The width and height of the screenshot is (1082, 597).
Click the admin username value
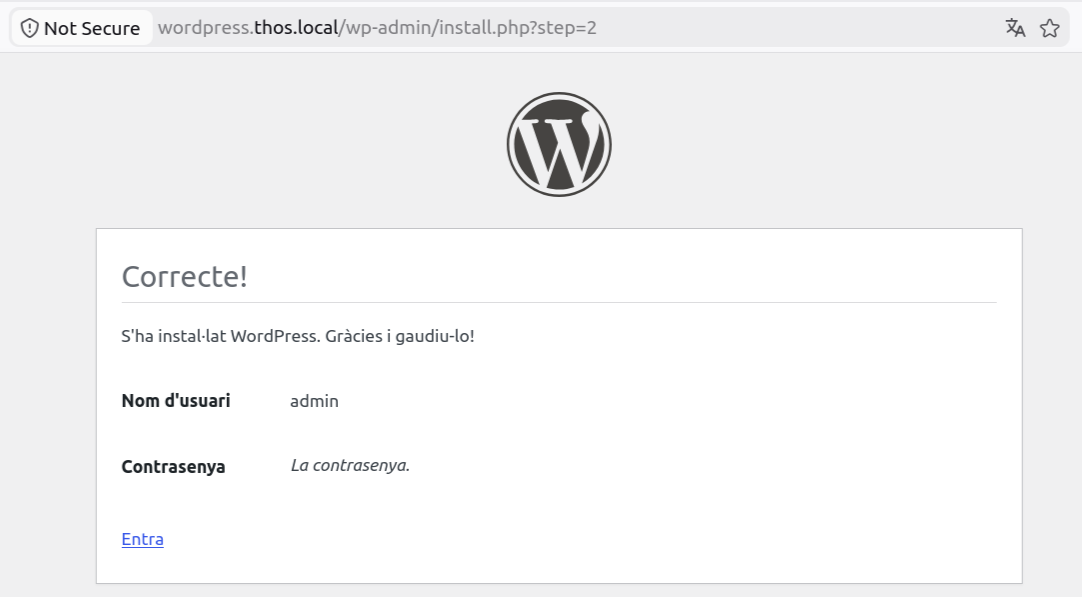tap(314, 401)
